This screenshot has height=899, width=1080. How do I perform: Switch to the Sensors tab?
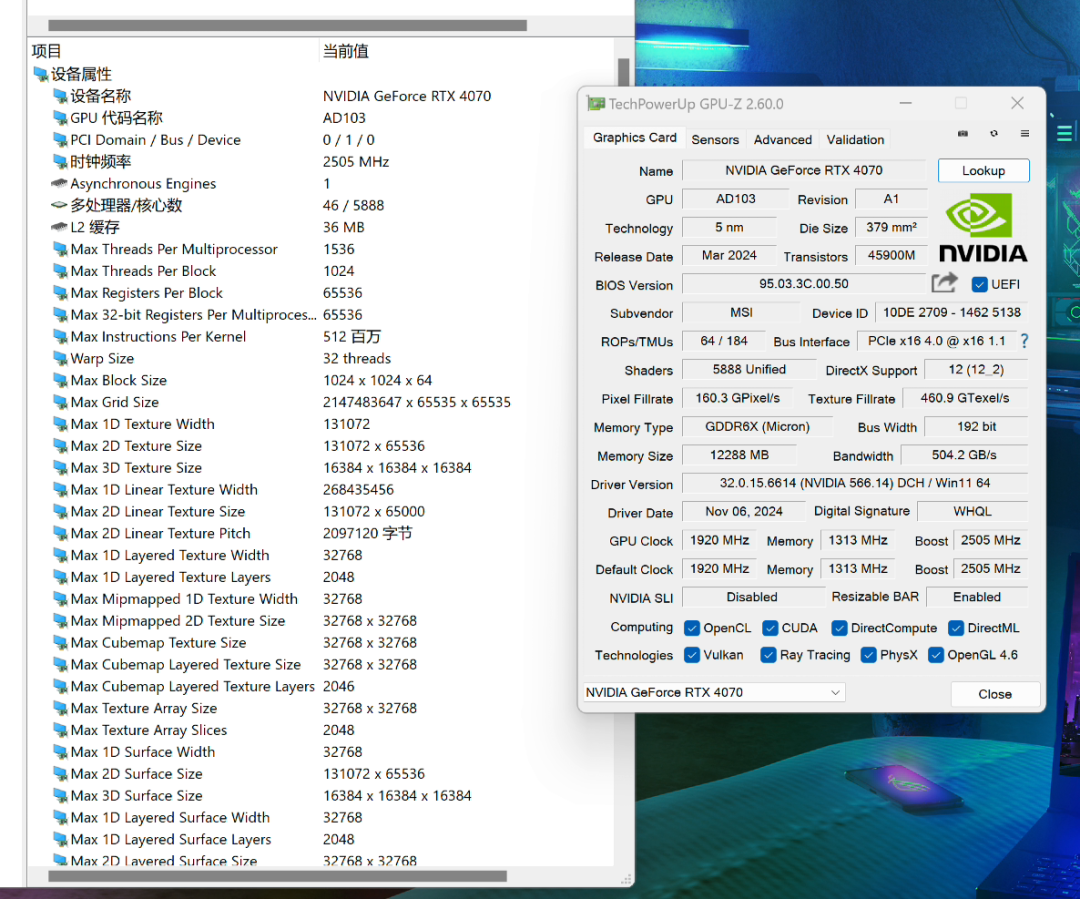pyautogui.click(x=715, y=139)
